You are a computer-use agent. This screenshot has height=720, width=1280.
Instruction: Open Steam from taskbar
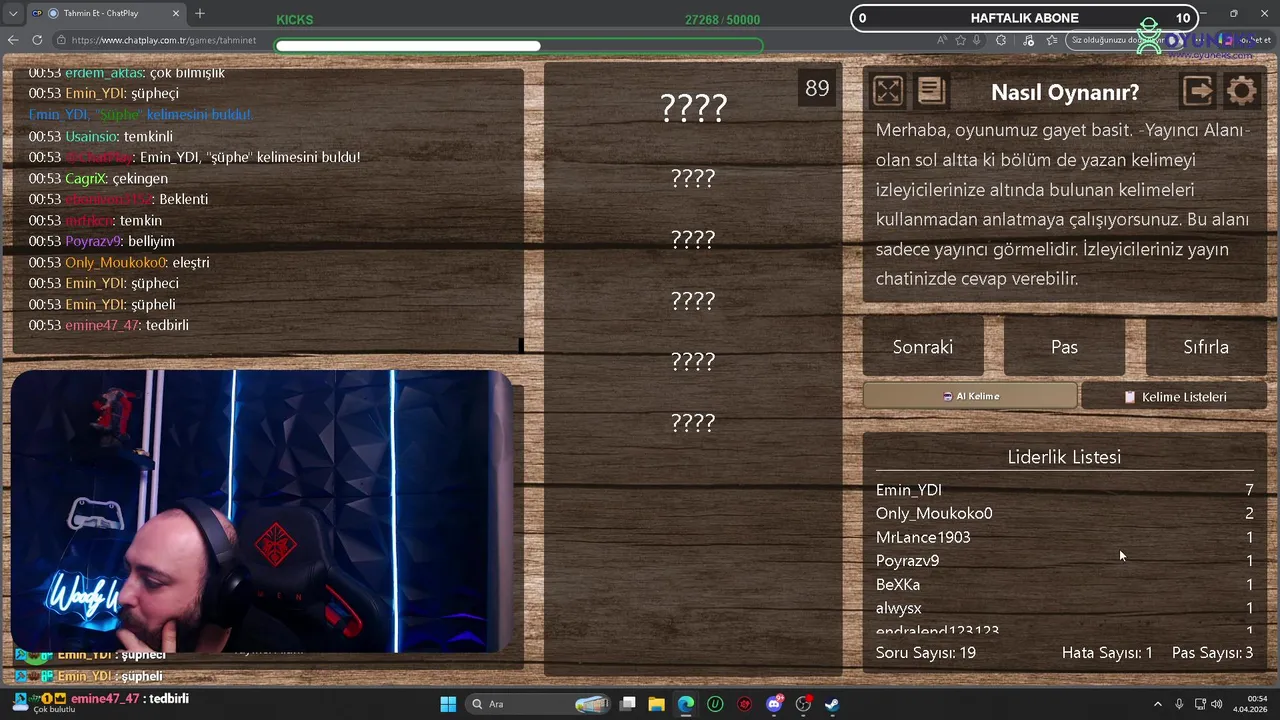click(x=832, y=704)
